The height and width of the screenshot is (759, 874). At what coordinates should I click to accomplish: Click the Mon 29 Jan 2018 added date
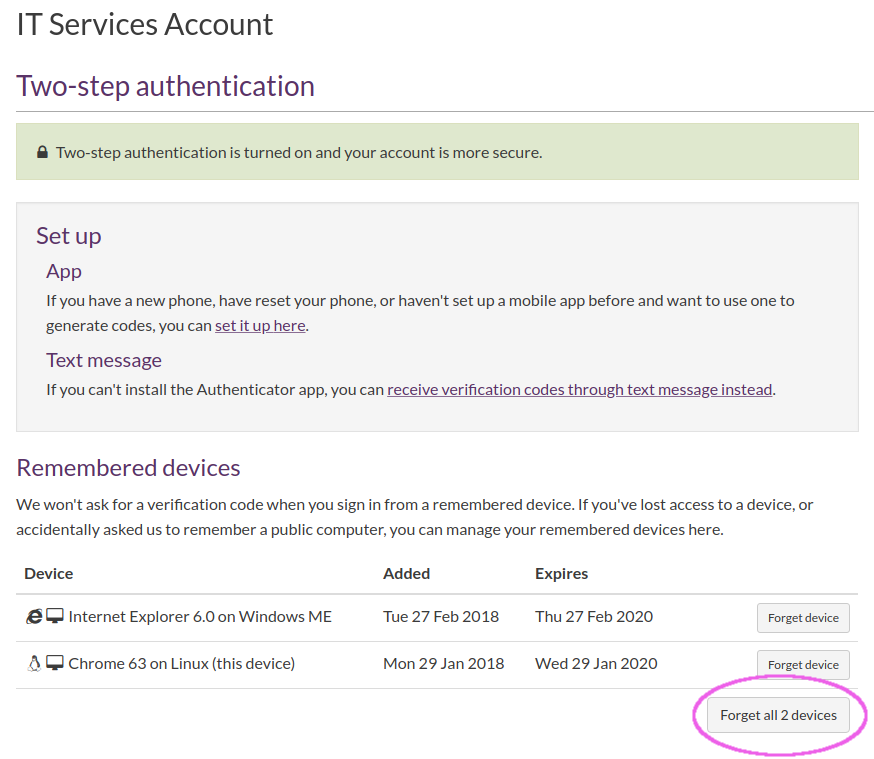[x=443, y=664]
